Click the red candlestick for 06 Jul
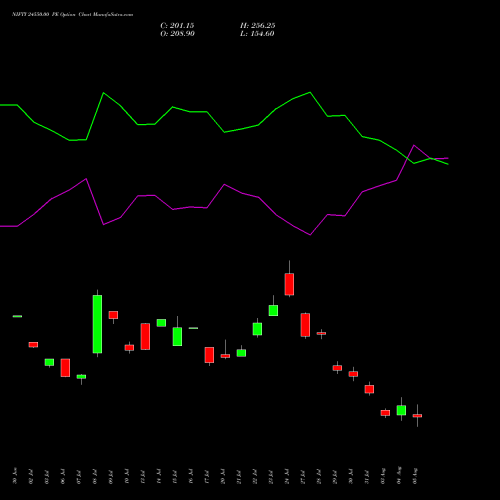This screenshot has width=500, height=500. click(65, 368)
